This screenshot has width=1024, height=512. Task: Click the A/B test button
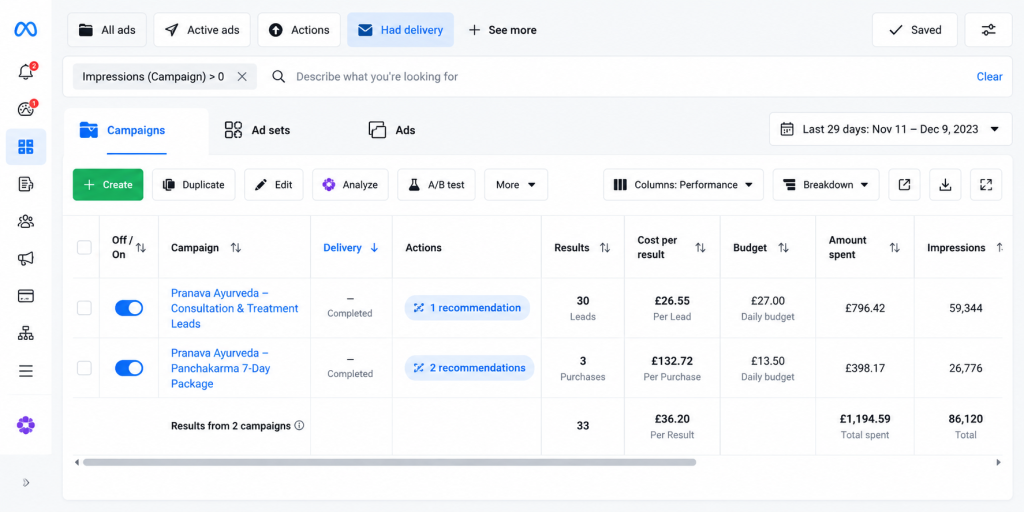(436, 185)
